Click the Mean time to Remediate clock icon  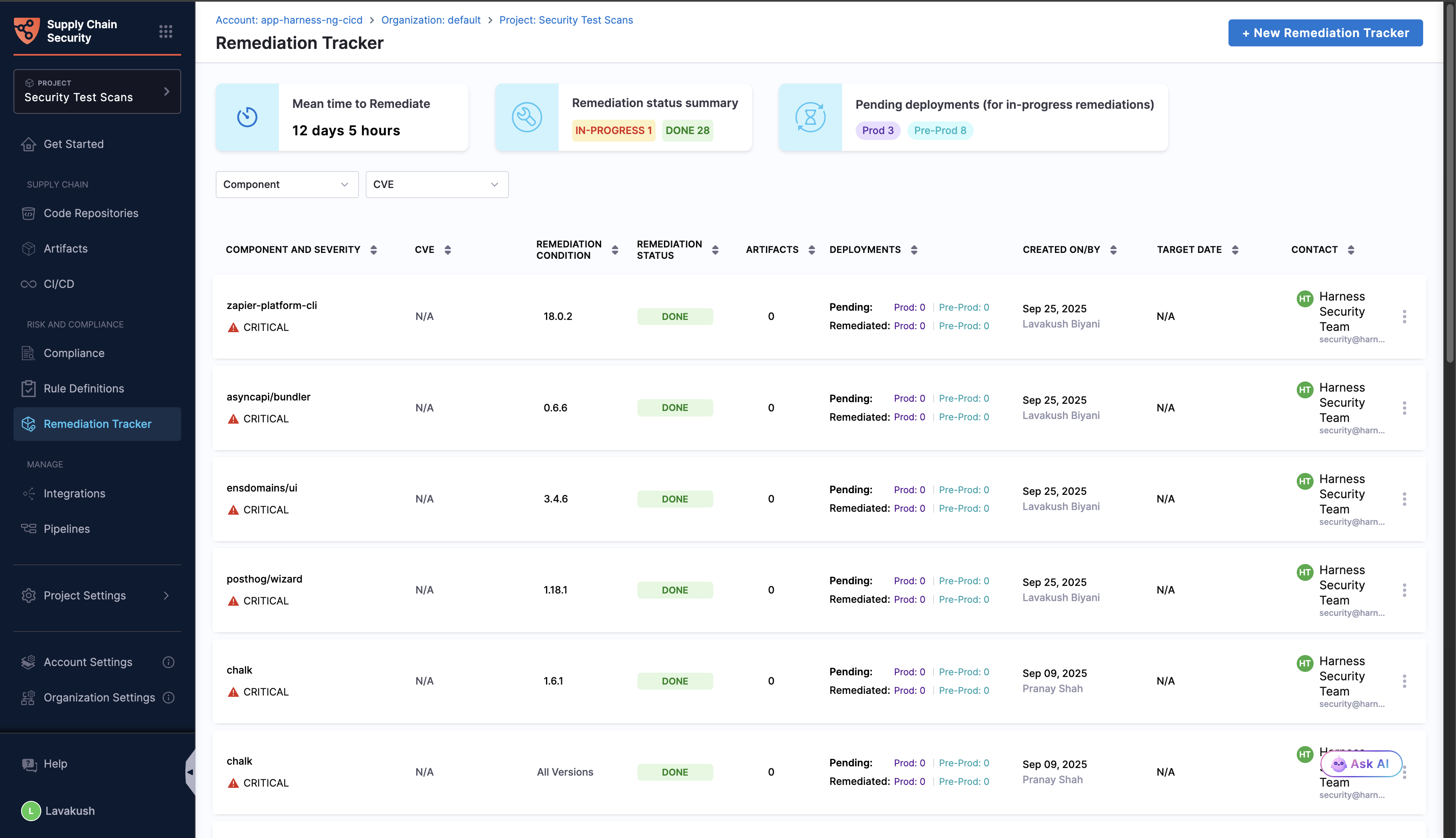(x=247, y=118)
